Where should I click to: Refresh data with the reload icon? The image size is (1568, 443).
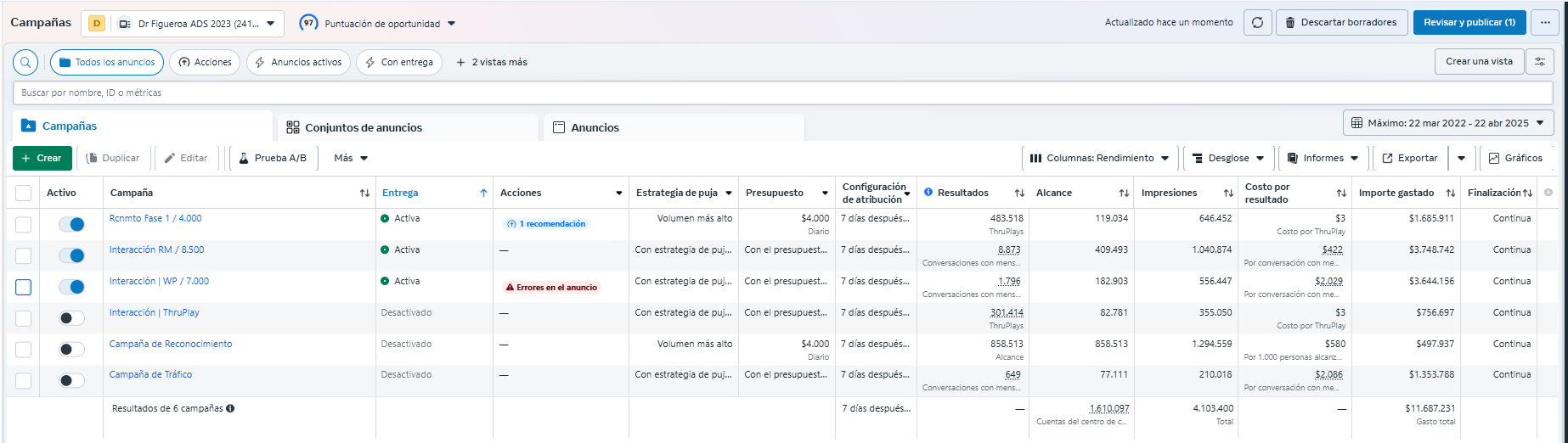[x=1257, y=22]
